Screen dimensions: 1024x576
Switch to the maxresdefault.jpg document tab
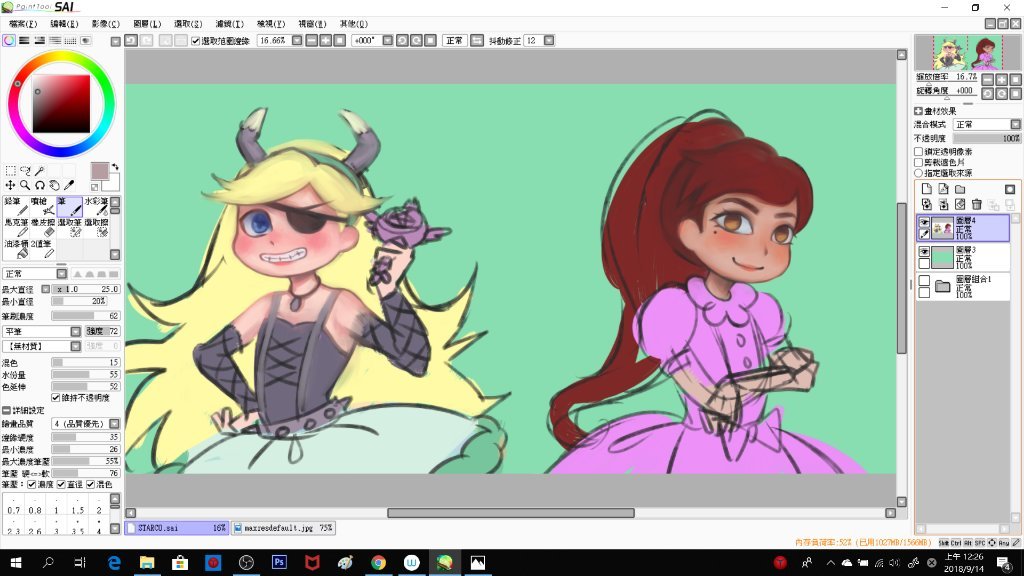284,528
